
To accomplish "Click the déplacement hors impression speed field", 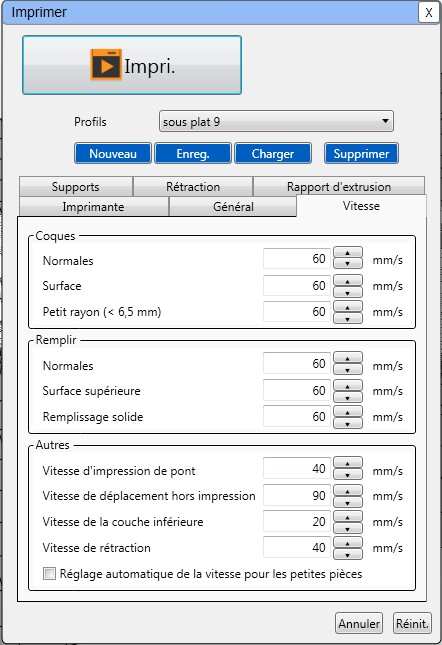I will [x=297, y=495].
